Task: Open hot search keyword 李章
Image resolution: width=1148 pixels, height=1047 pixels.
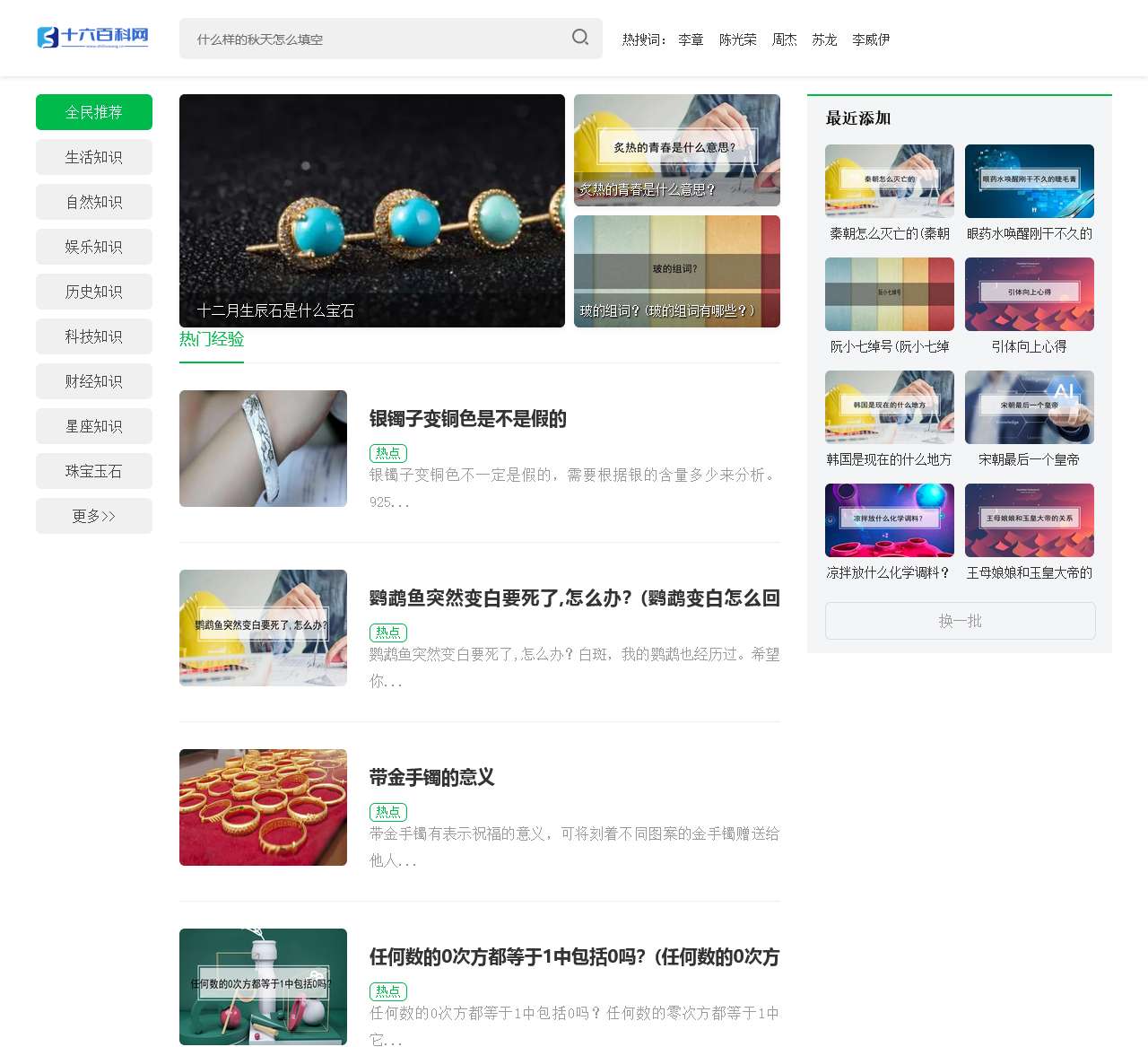Action: coord(690,39)
